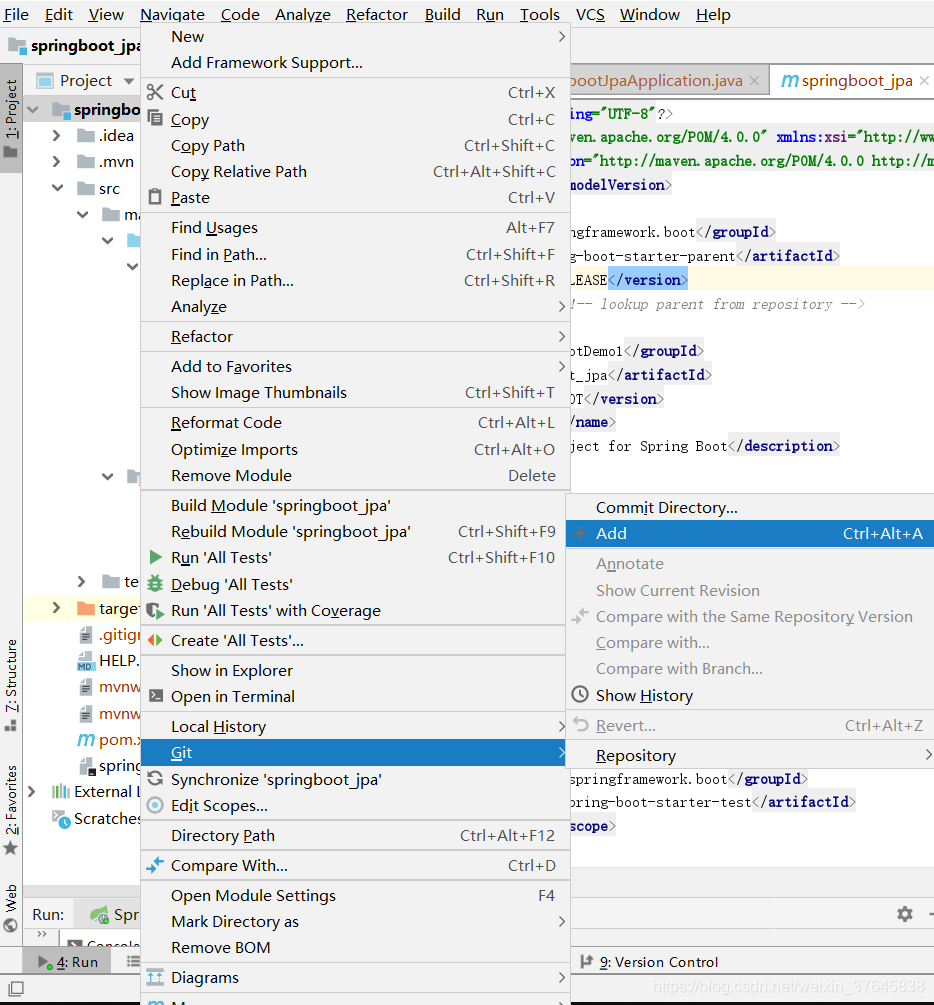
Task: Open the Refactor submenu in context menu
Action: point(355,336)
